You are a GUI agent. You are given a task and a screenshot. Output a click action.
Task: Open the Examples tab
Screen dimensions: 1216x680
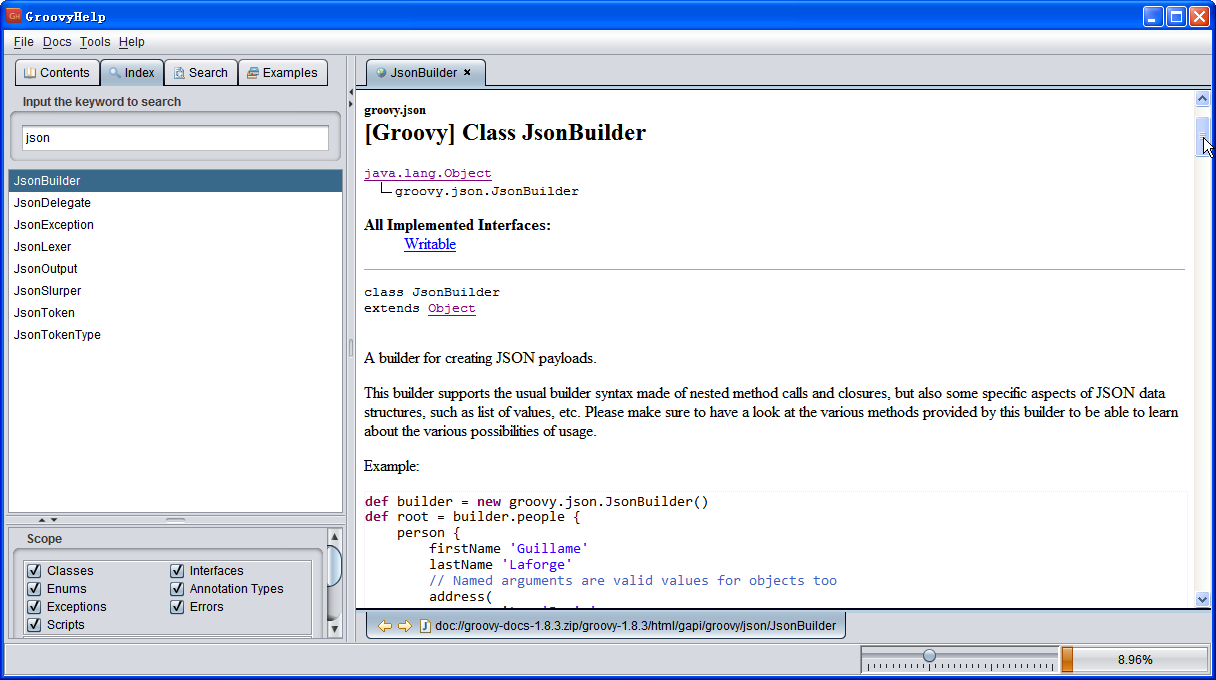coord(282,73)
